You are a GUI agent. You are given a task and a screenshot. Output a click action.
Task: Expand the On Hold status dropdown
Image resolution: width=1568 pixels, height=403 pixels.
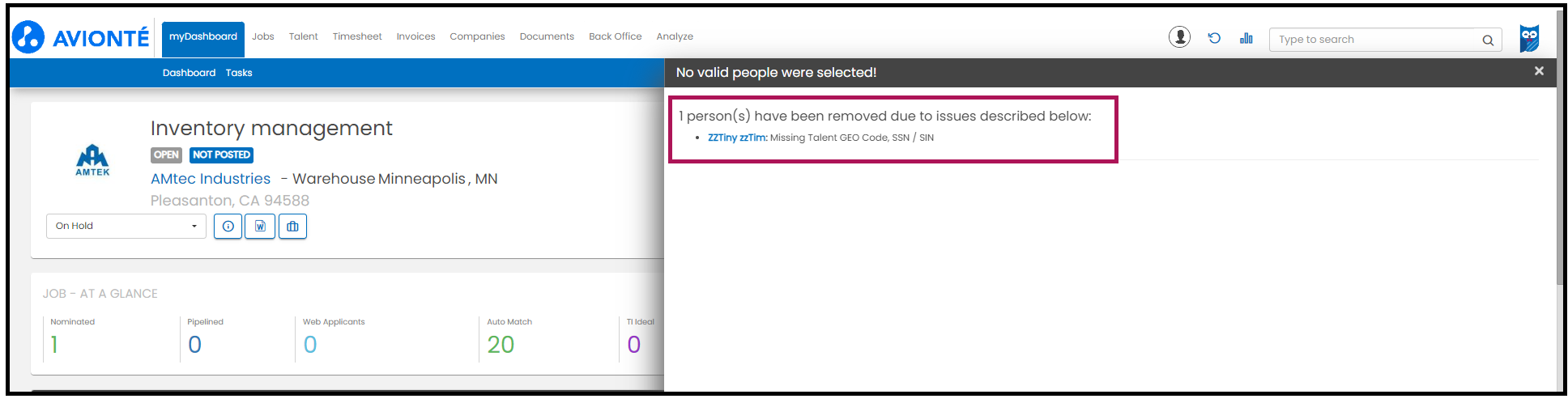click(126, 226)
